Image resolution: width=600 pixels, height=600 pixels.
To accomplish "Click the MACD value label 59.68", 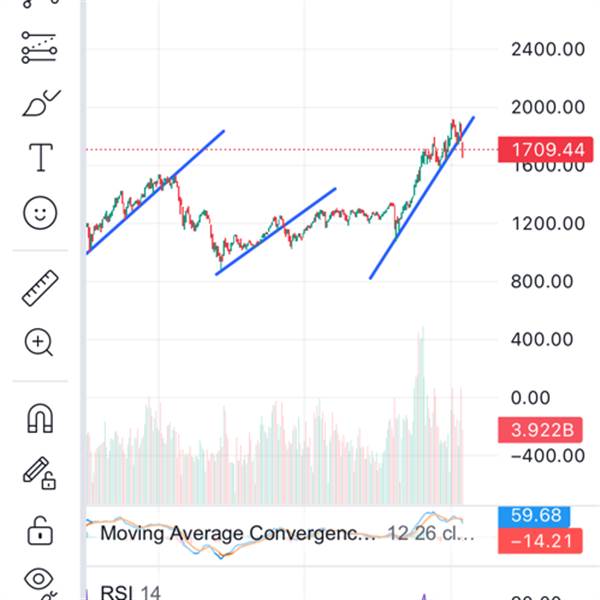I will tap(541, 517).
